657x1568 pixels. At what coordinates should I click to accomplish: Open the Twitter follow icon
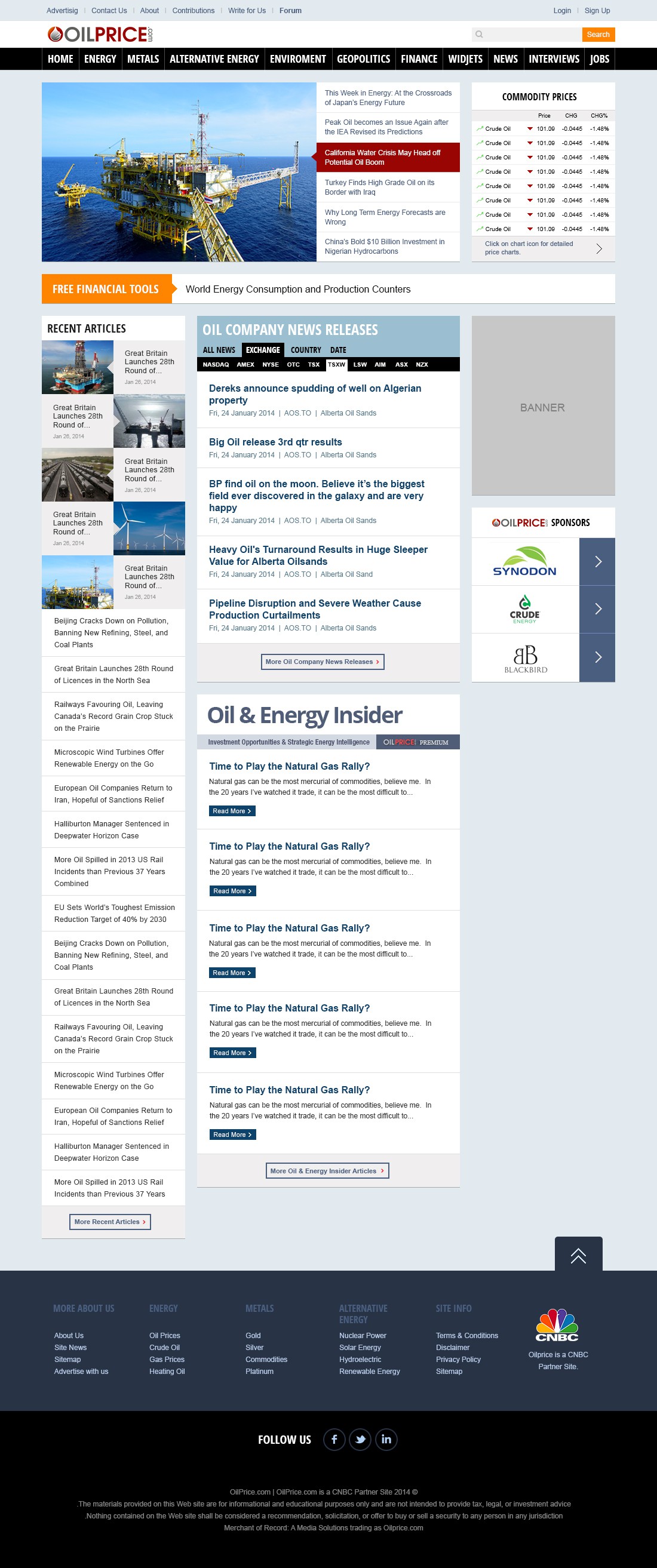click(x=360, y=1439)
